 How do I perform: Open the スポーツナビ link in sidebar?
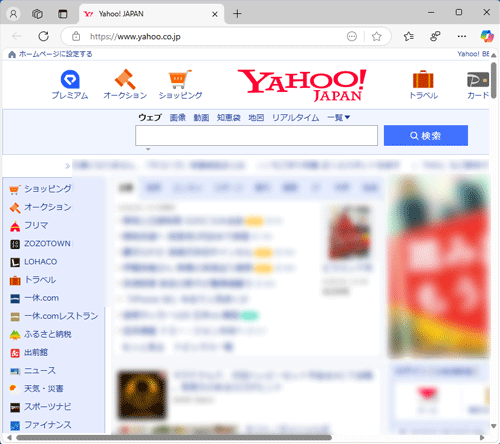click(48, 407)
